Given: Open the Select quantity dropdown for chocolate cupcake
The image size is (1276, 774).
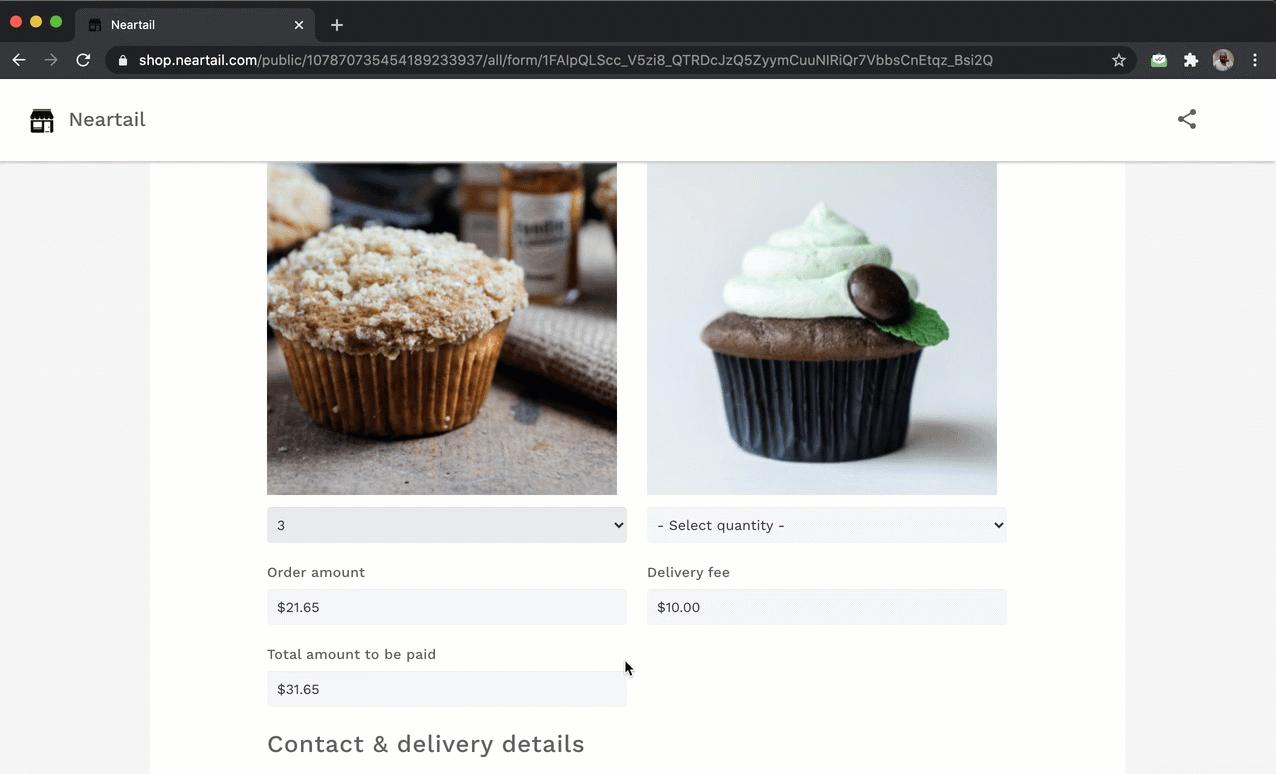Looking at the screenshot, I should point(826,524).
